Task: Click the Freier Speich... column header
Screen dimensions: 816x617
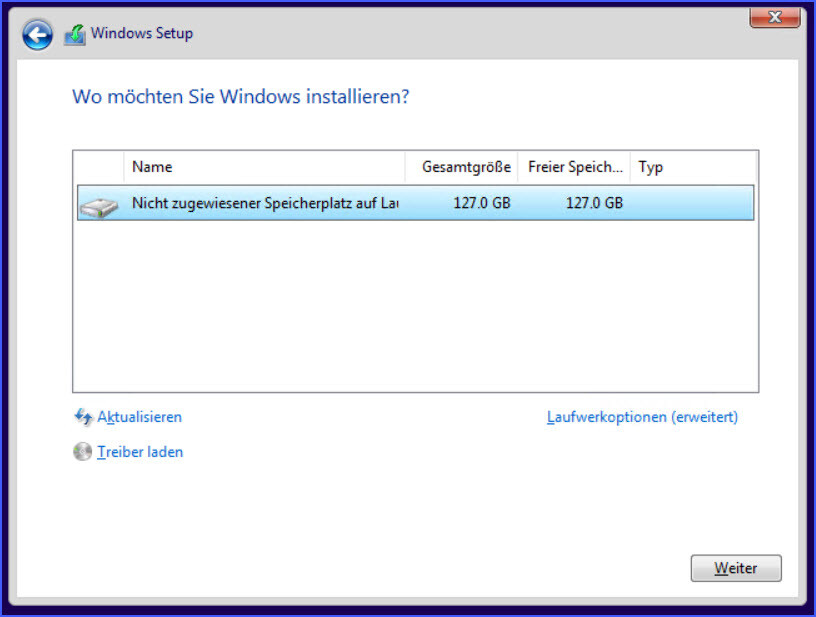Action: [x=574, y=167]
